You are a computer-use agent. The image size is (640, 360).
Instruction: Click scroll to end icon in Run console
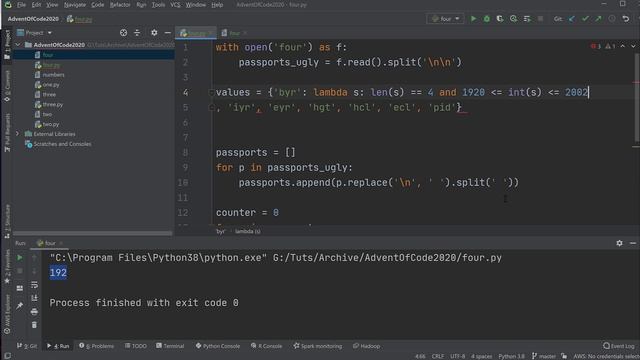[34, 298]
